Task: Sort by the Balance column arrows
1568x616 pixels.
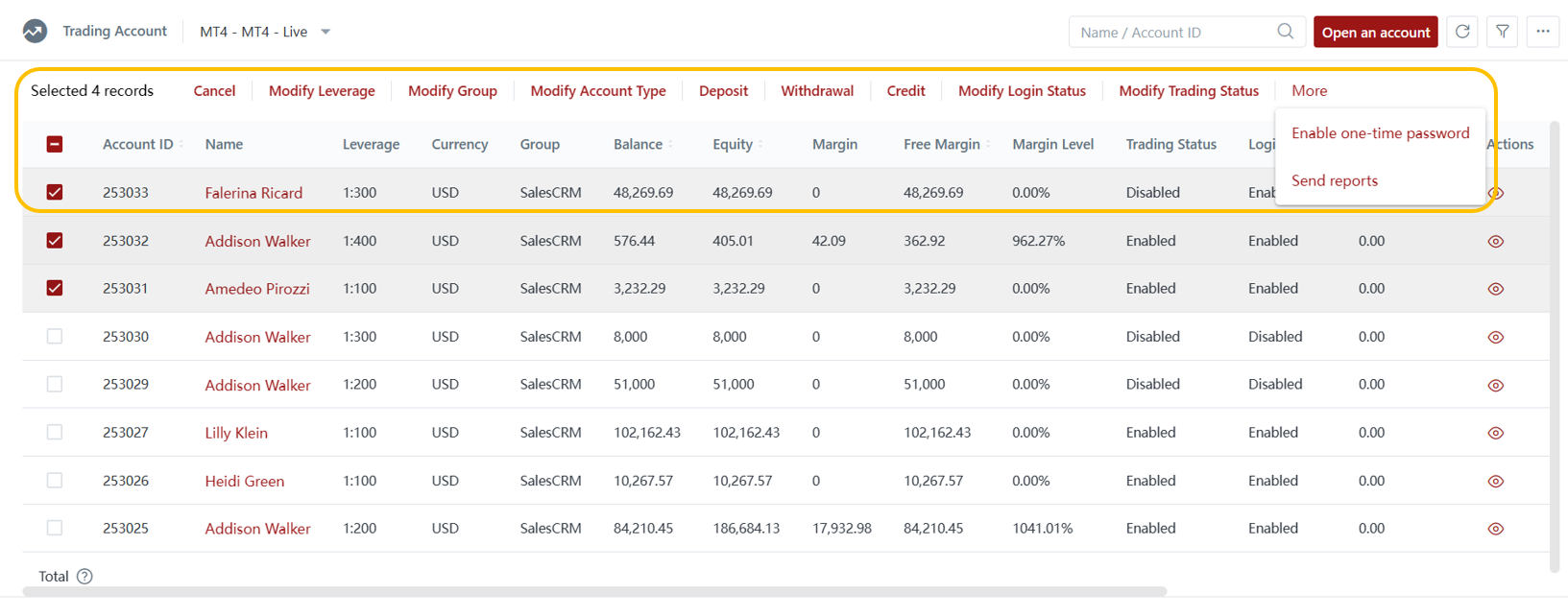Action: 670,145
